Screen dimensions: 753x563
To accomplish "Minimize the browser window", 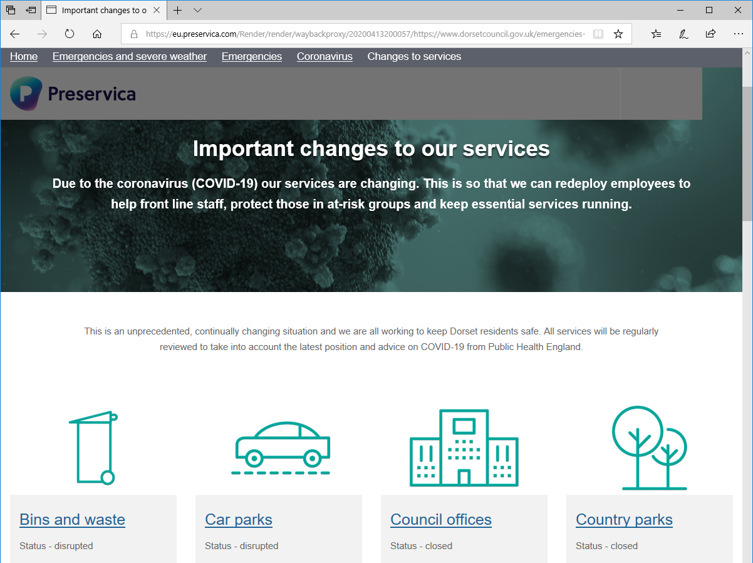I will [x=680, y=10].
